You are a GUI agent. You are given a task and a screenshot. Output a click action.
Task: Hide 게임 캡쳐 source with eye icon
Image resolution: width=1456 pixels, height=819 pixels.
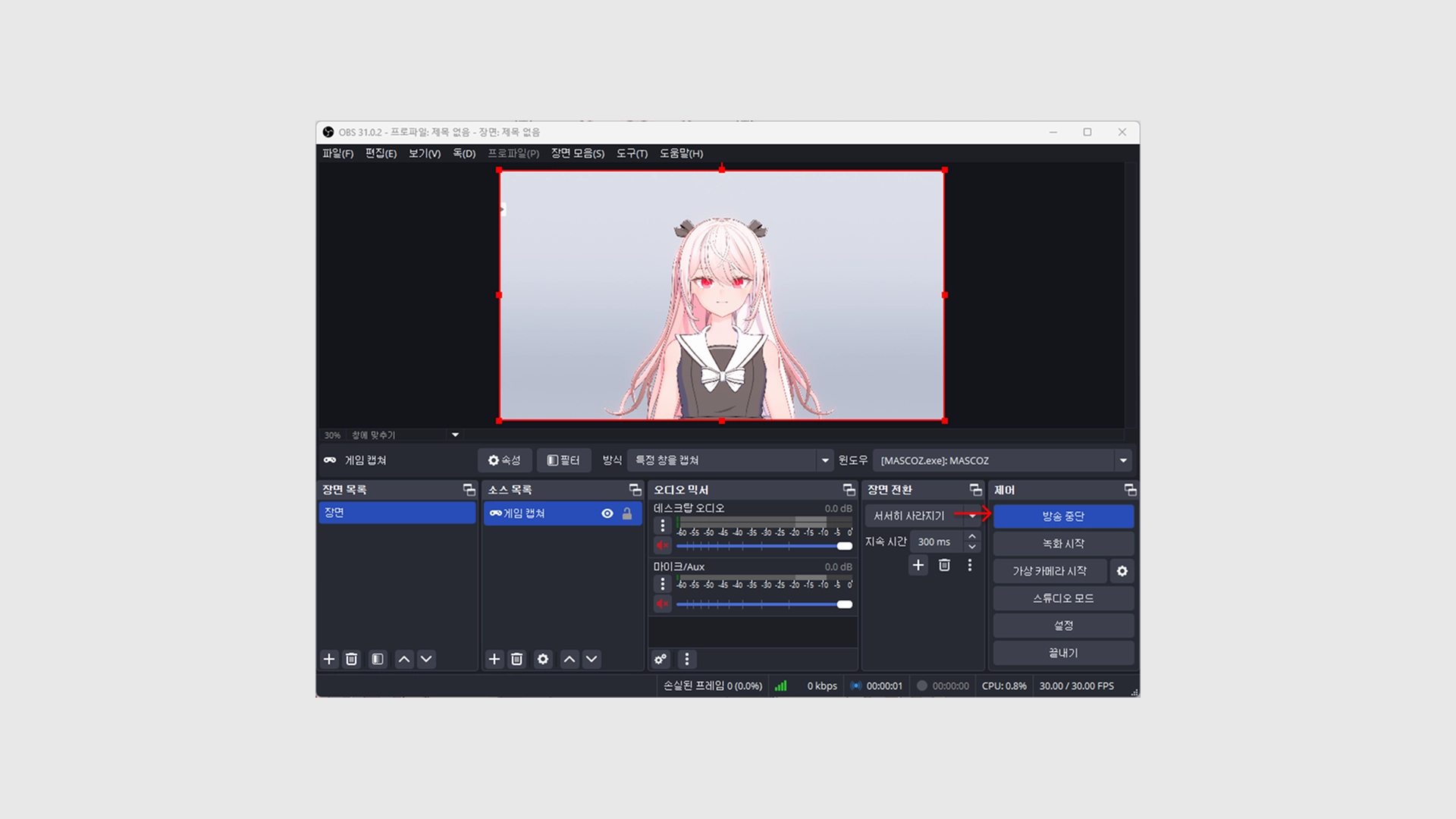tap(607, 513)
